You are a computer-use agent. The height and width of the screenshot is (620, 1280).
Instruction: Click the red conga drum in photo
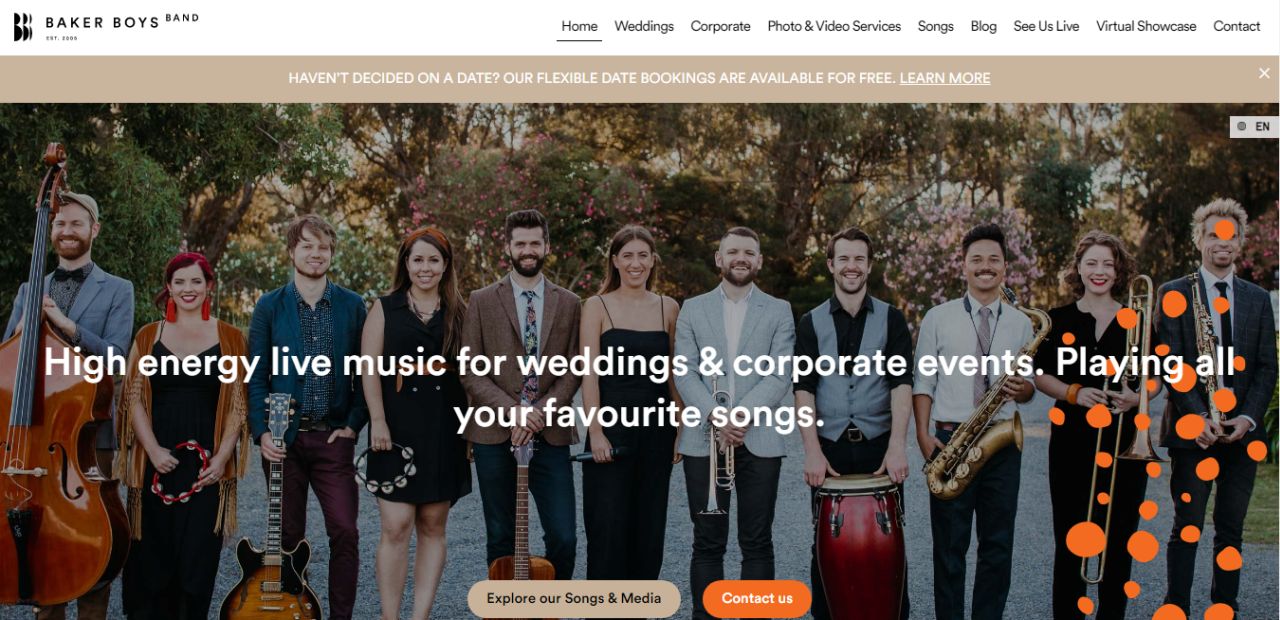[861, 547]
